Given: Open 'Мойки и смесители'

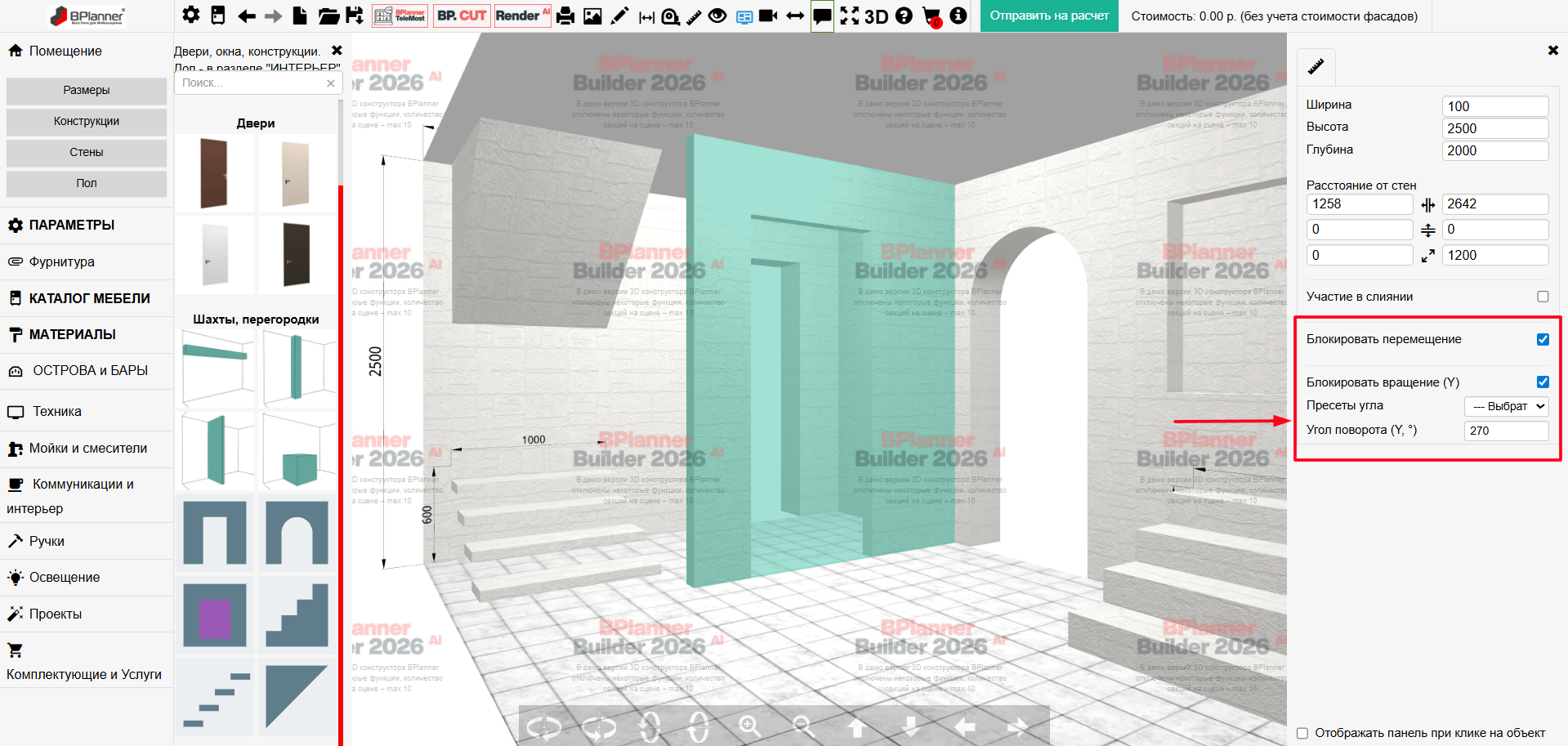Looking at the screenshot, I should [x=87, y=448].
